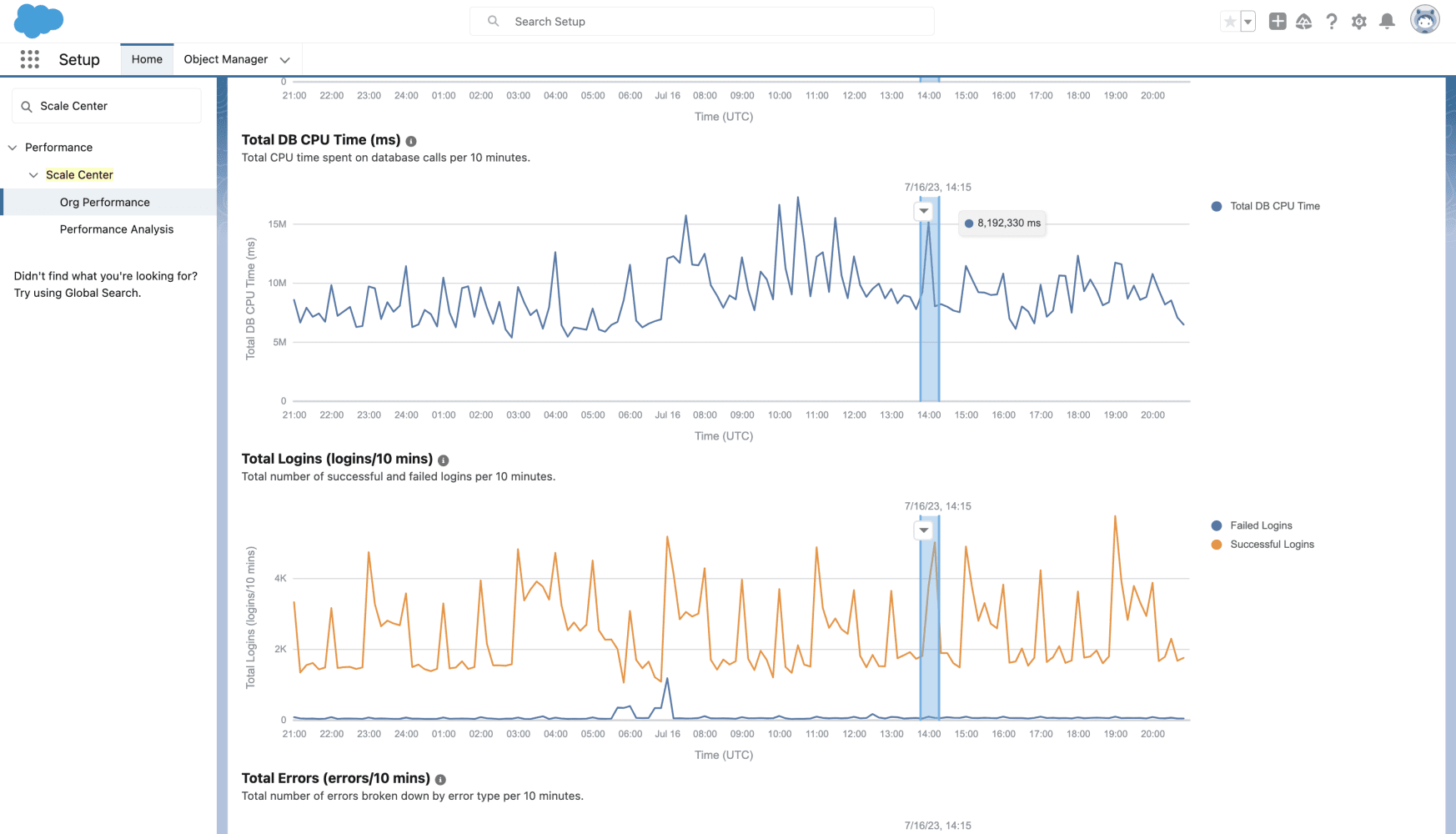
Task: Open info icon for Total Errors
Action: tap(440, 780)
